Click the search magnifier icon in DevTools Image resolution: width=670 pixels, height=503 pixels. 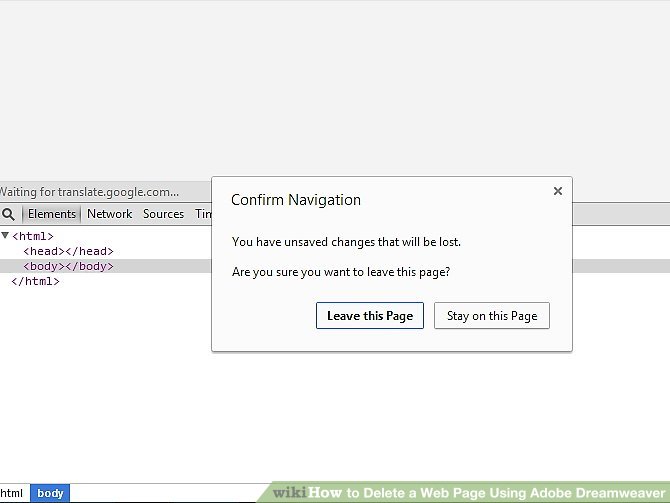tap(8, 214)
